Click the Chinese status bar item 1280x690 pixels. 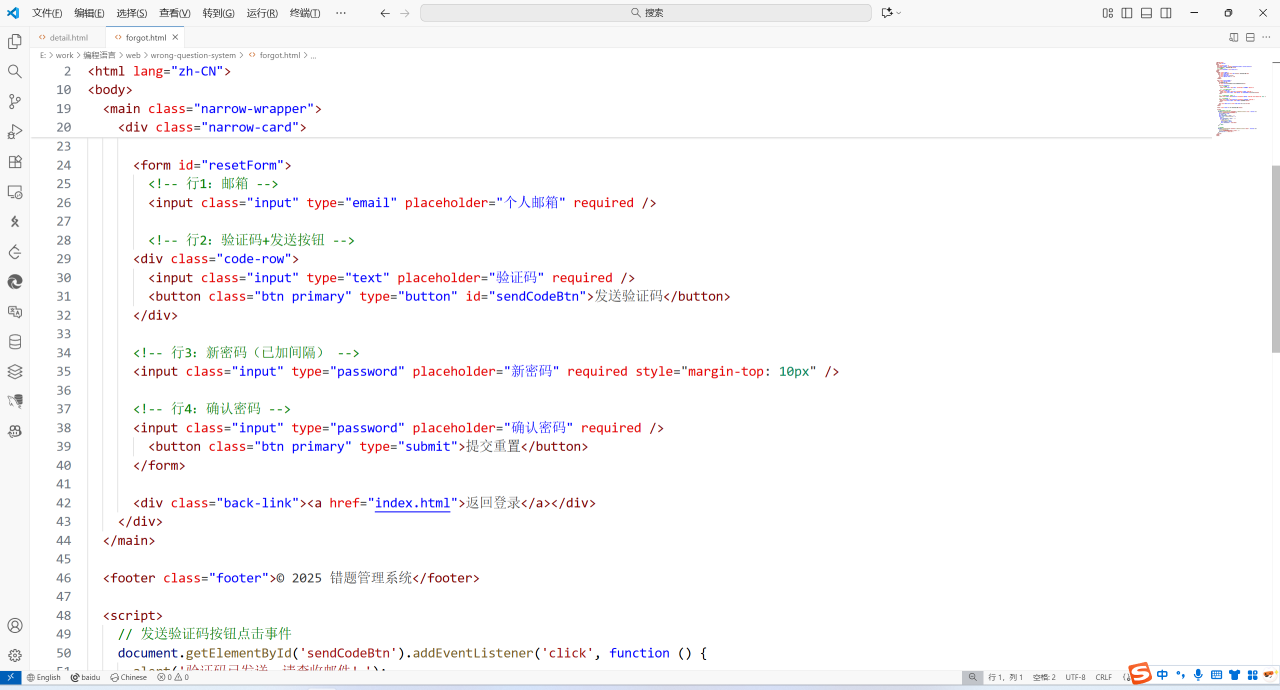[x=128, y=677]
